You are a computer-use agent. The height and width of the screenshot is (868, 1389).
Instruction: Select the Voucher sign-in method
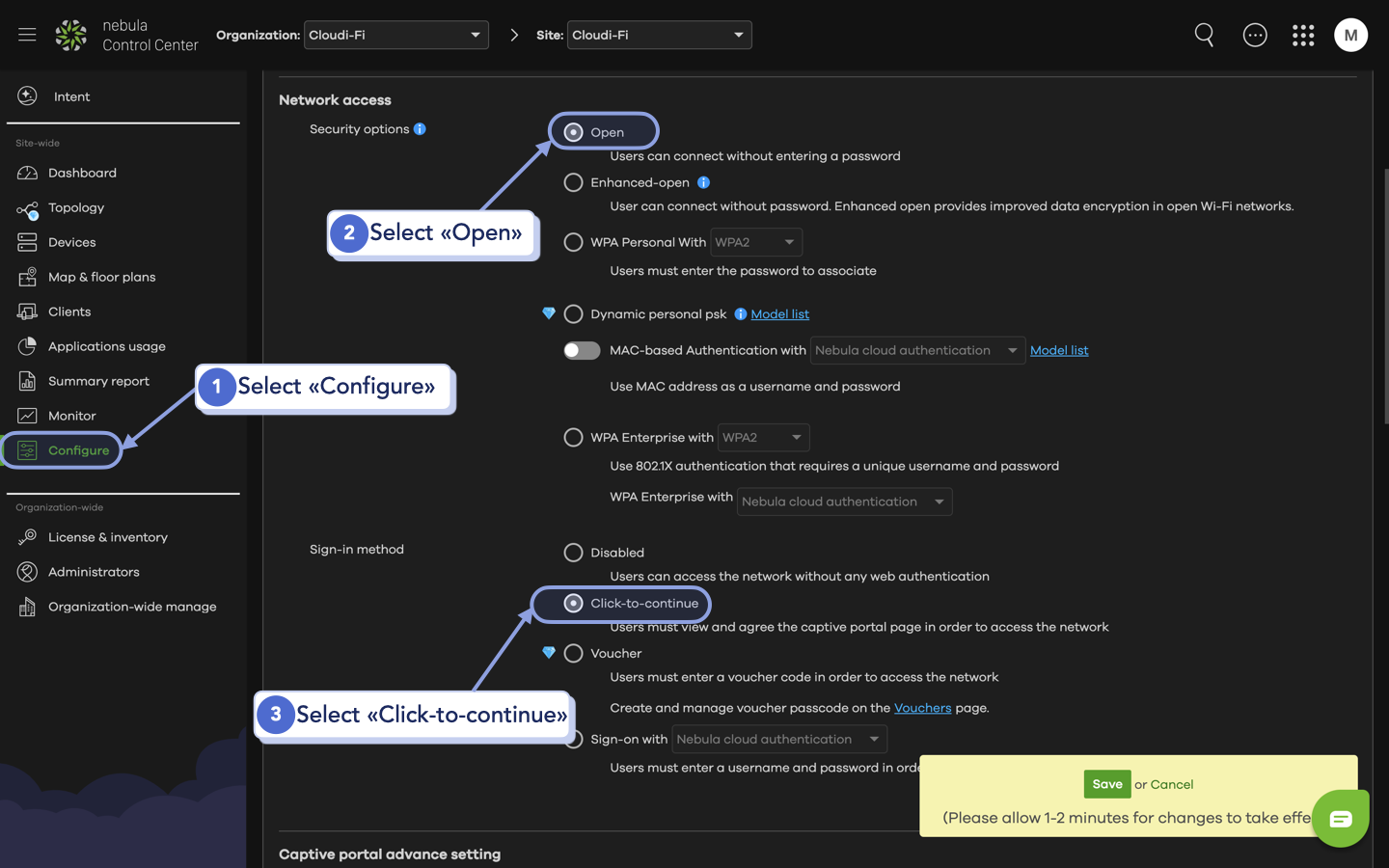pos(574,653)
